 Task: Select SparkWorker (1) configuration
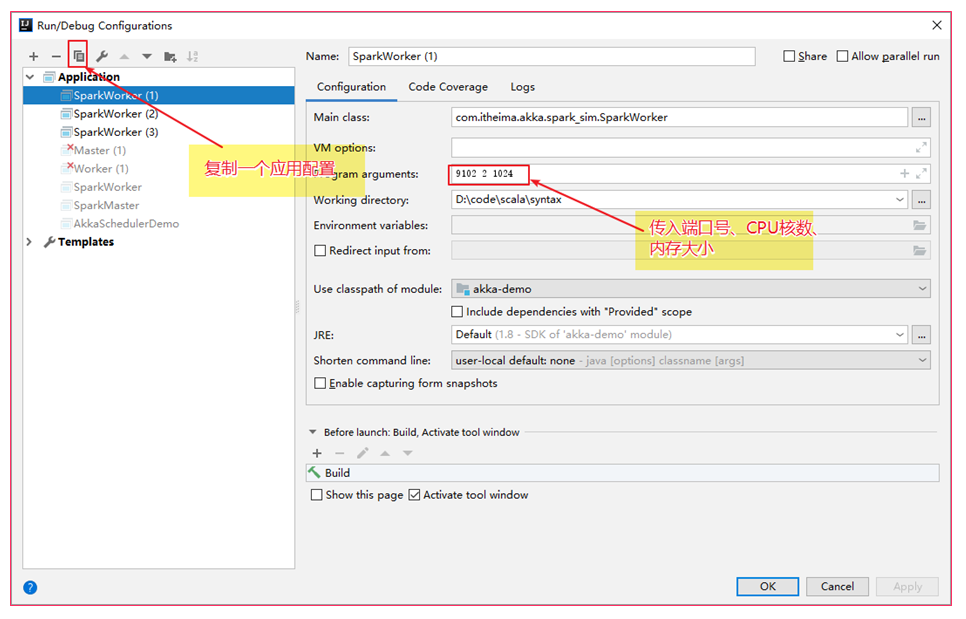click(159, 95)
